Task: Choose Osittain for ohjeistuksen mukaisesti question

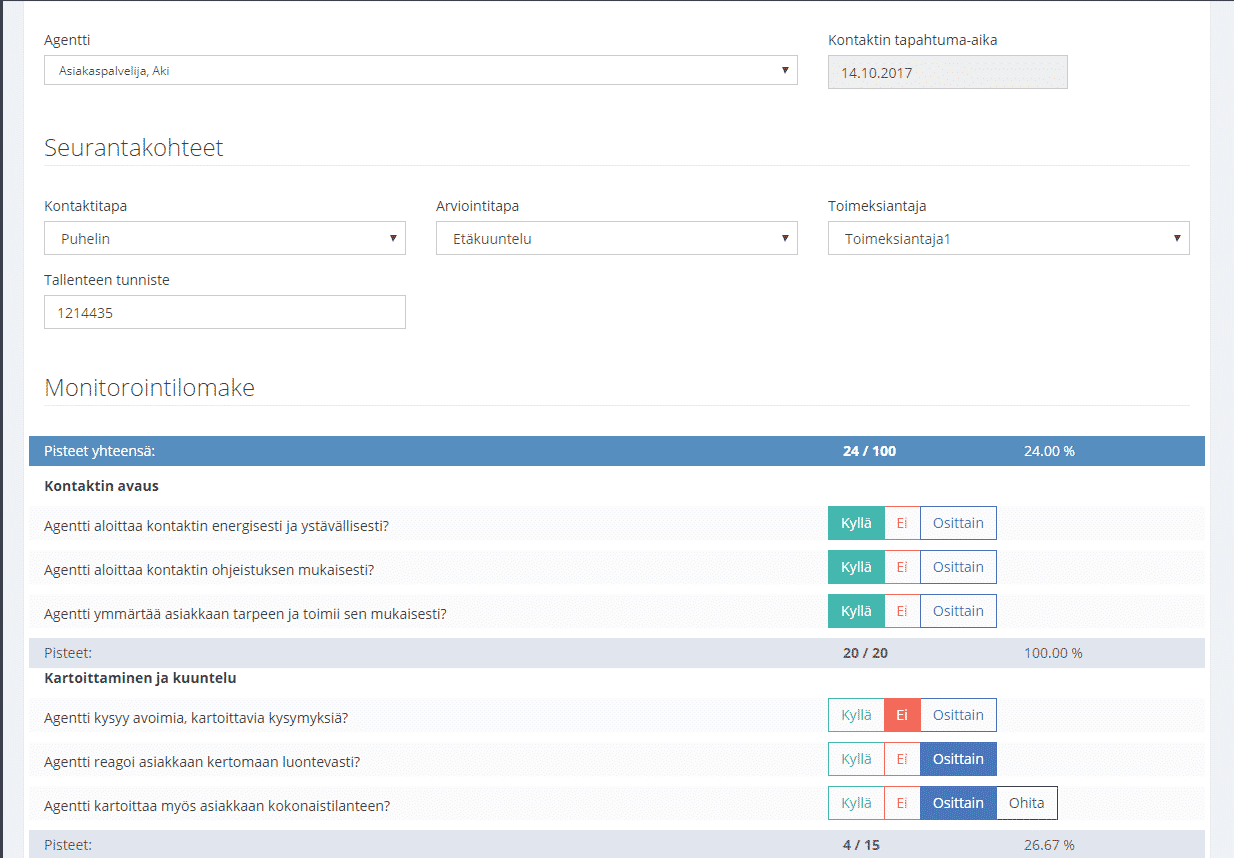Action: [x=958, y=567]
